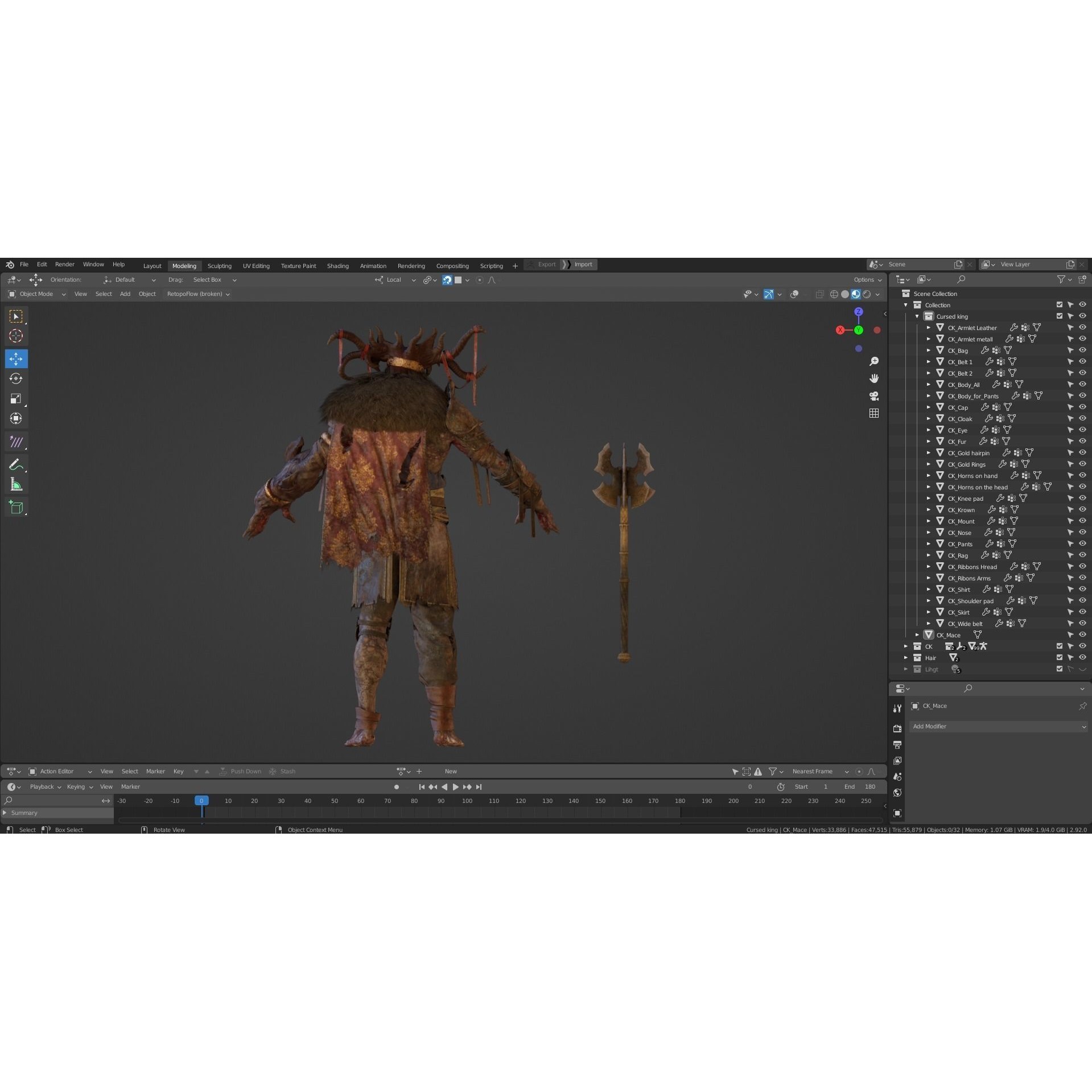Choose the Cursor tool

click(16, 336)
